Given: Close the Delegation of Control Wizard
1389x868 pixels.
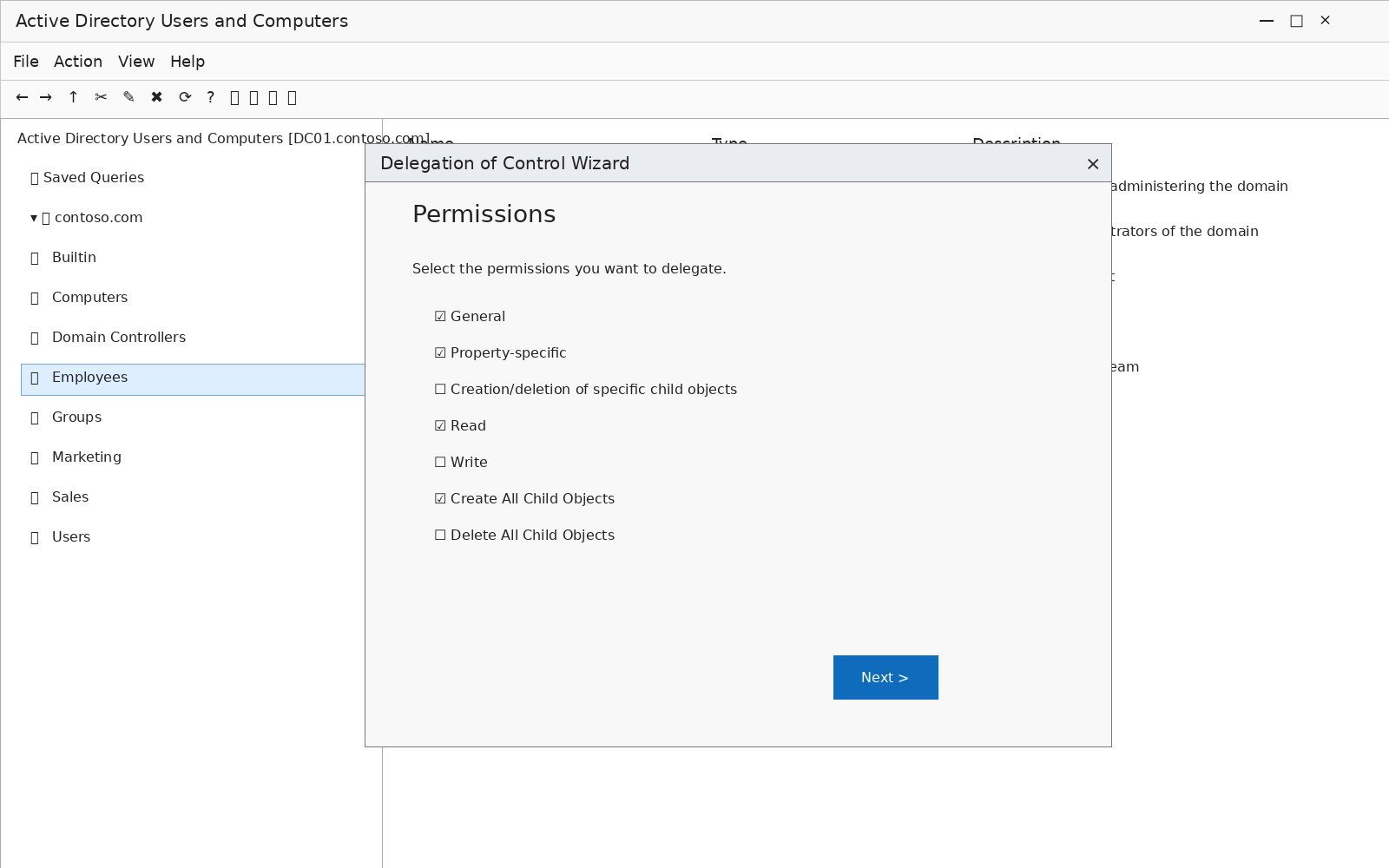Looking at the screenshot, I should 1093,164.
